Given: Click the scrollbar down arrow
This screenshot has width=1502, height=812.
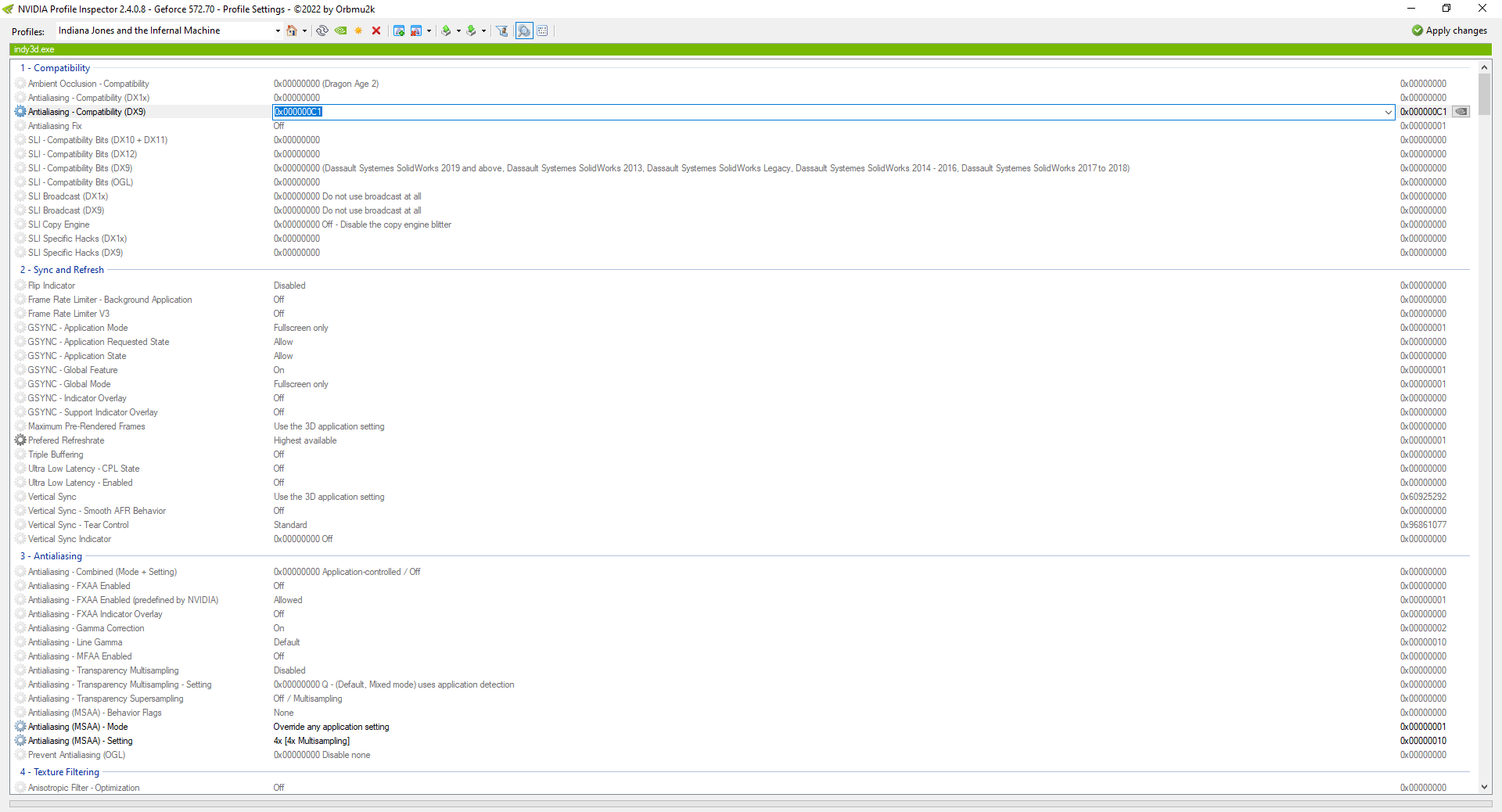Looking at the screenshot, I should click(1484, 787).
